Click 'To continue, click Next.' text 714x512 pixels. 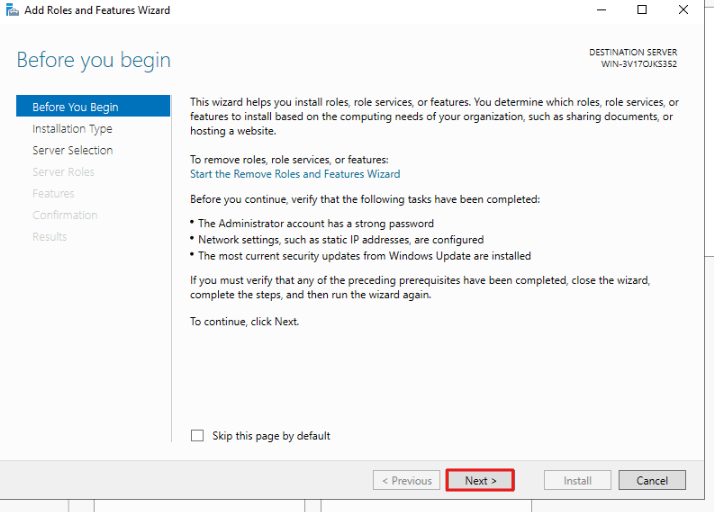point(245,322)
